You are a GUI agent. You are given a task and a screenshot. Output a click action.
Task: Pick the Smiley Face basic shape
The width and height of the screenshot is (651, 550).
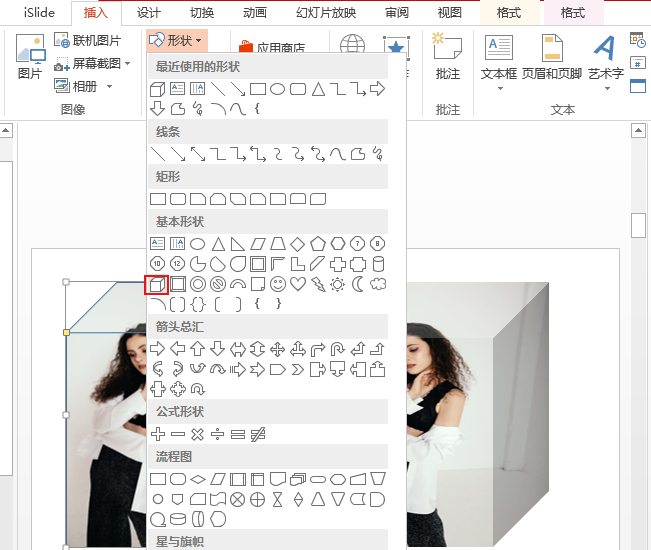coord(278,284)
